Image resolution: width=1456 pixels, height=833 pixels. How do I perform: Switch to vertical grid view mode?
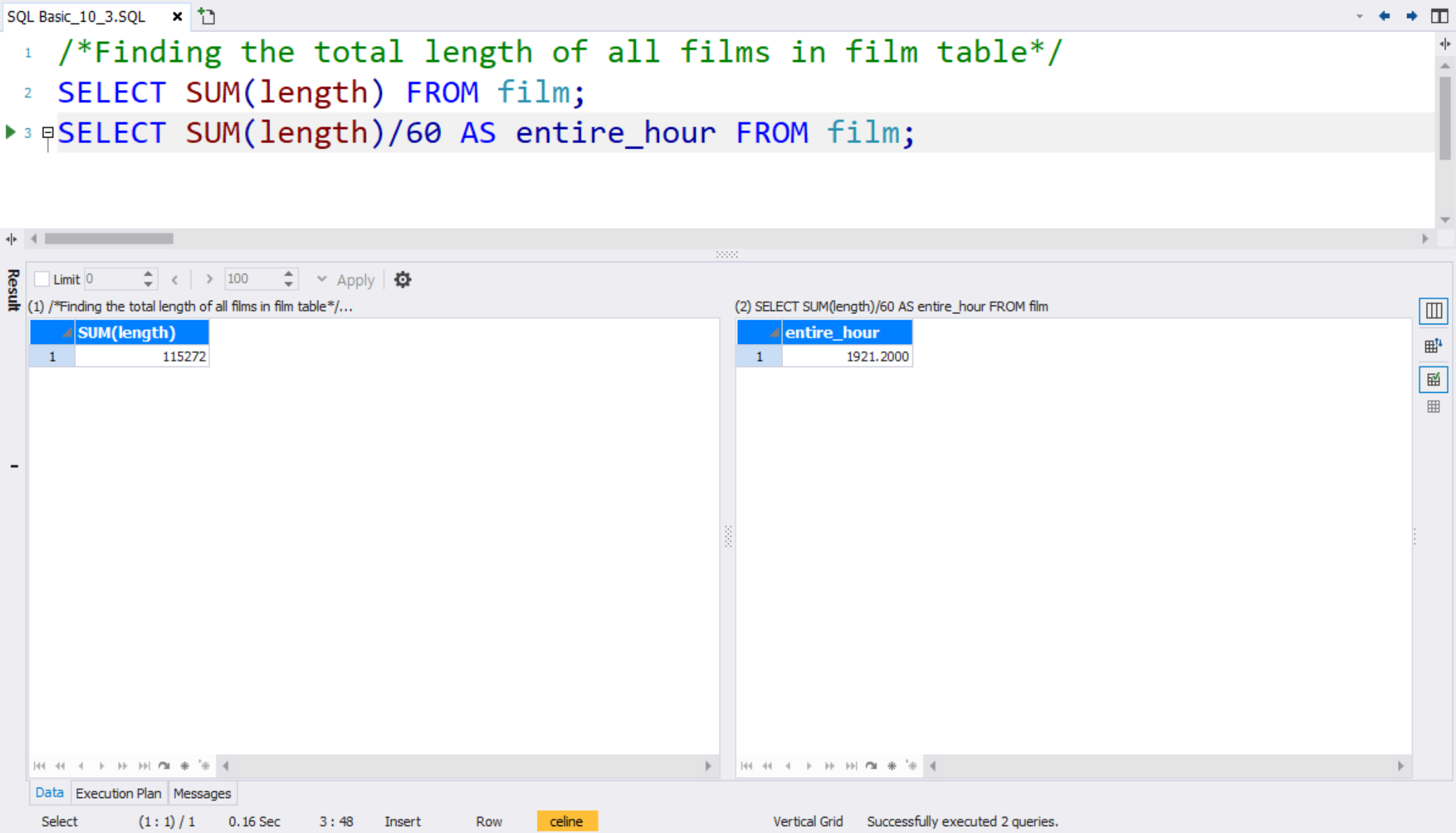(1434, 311)
